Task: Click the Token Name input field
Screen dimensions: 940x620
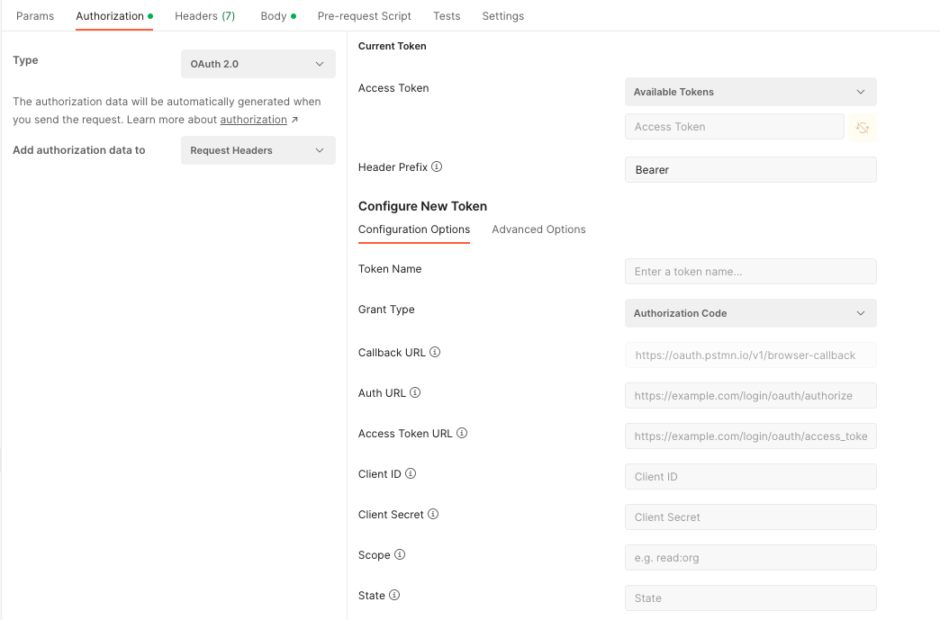Action: coord(750,271)
